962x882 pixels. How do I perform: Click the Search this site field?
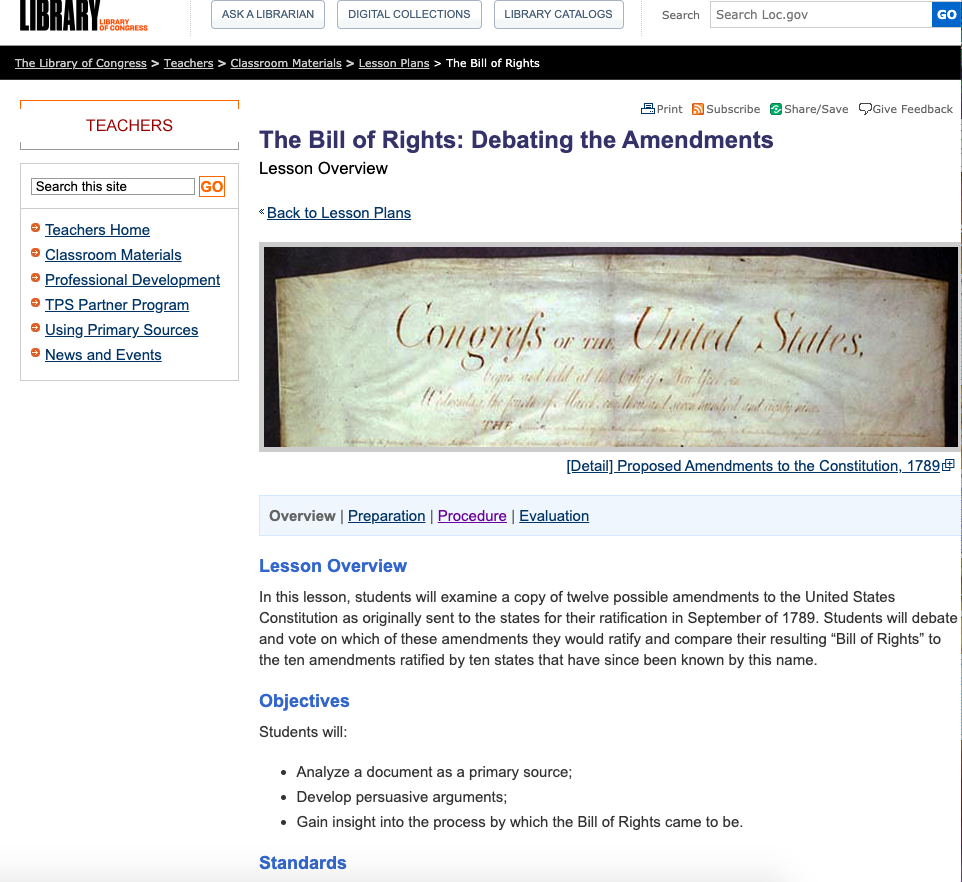click(113, 187)
